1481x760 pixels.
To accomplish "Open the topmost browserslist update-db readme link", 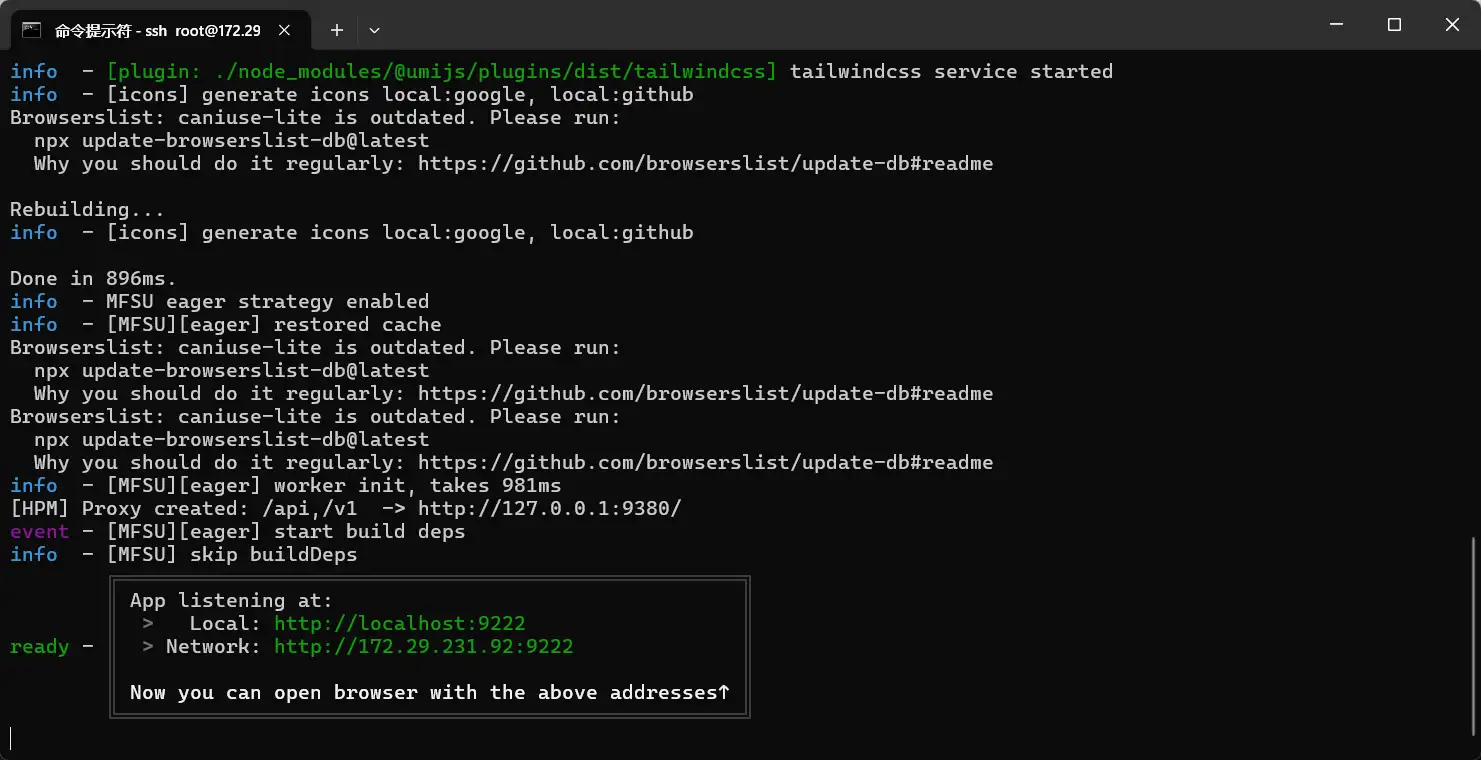I will tap(705, 163).
